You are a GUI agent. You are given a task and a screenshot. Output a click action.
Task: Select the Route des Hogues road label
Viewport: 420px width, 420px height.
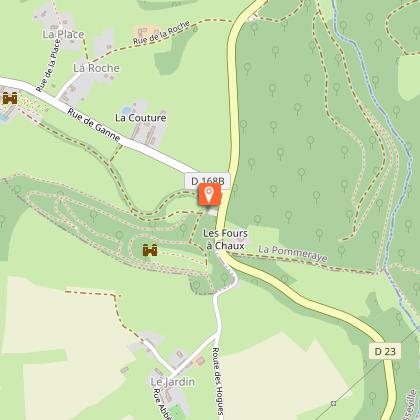coord(216,381)
